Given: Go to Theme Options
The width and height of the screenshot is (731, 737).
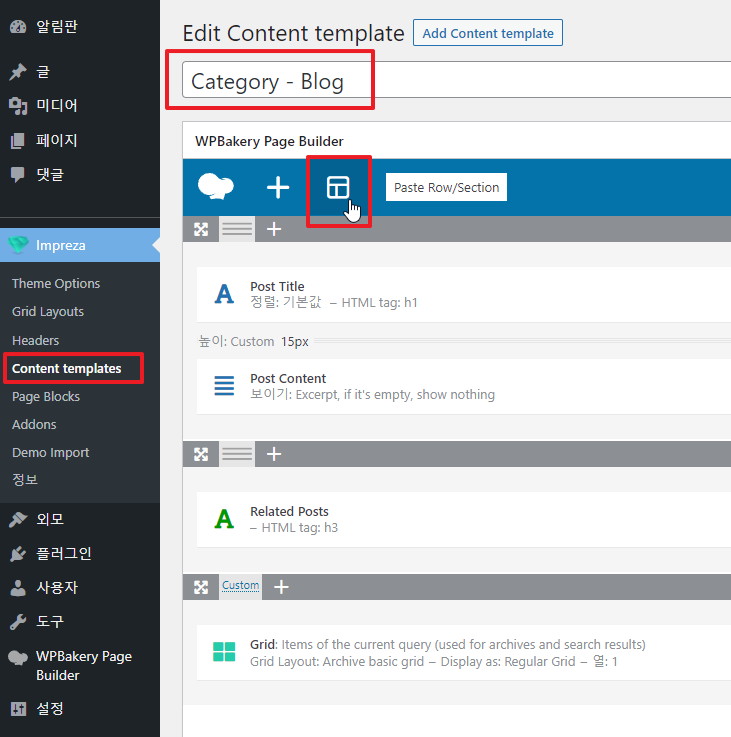Looking at the screenshot, I should [x=56, y=283].
